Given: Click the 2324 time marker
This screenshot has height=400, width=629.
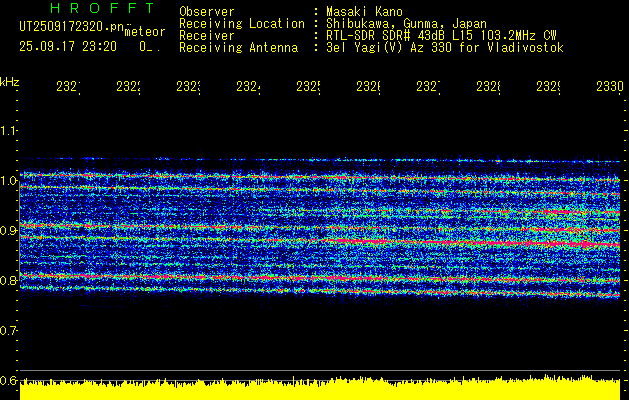Looking at the screenshot, I should click(x=248, y=87).
